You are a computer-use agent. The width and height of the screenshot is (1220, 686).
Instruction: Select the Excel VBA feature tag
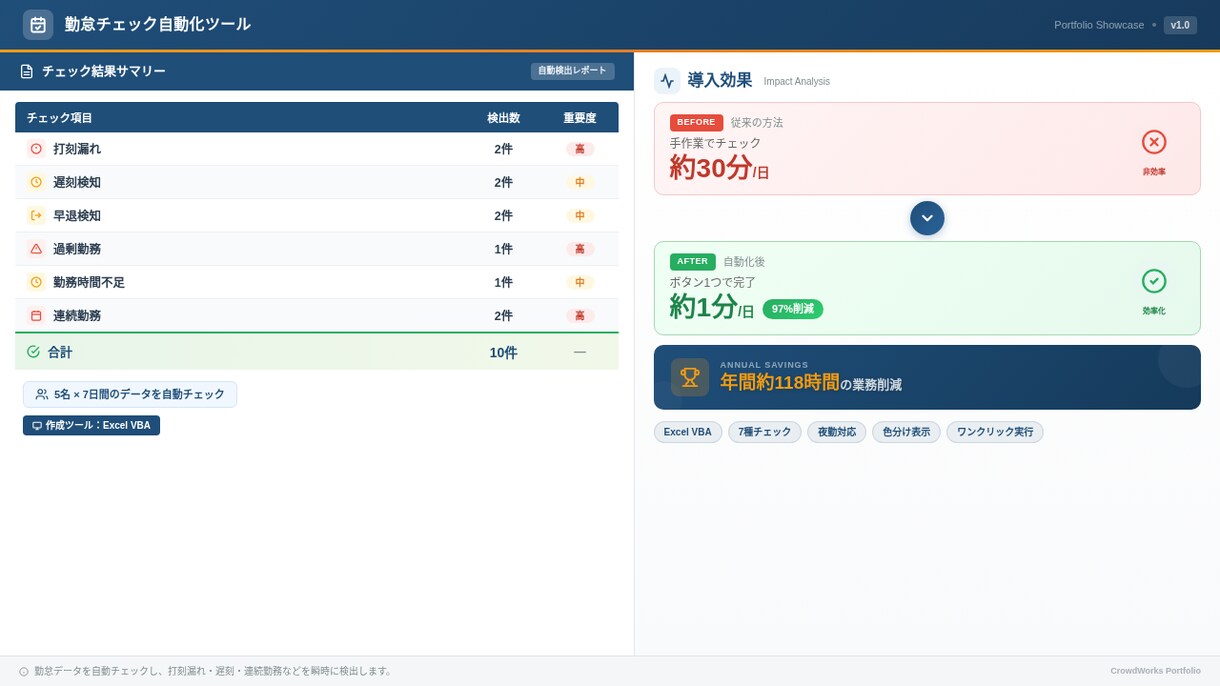coord(688,432)
